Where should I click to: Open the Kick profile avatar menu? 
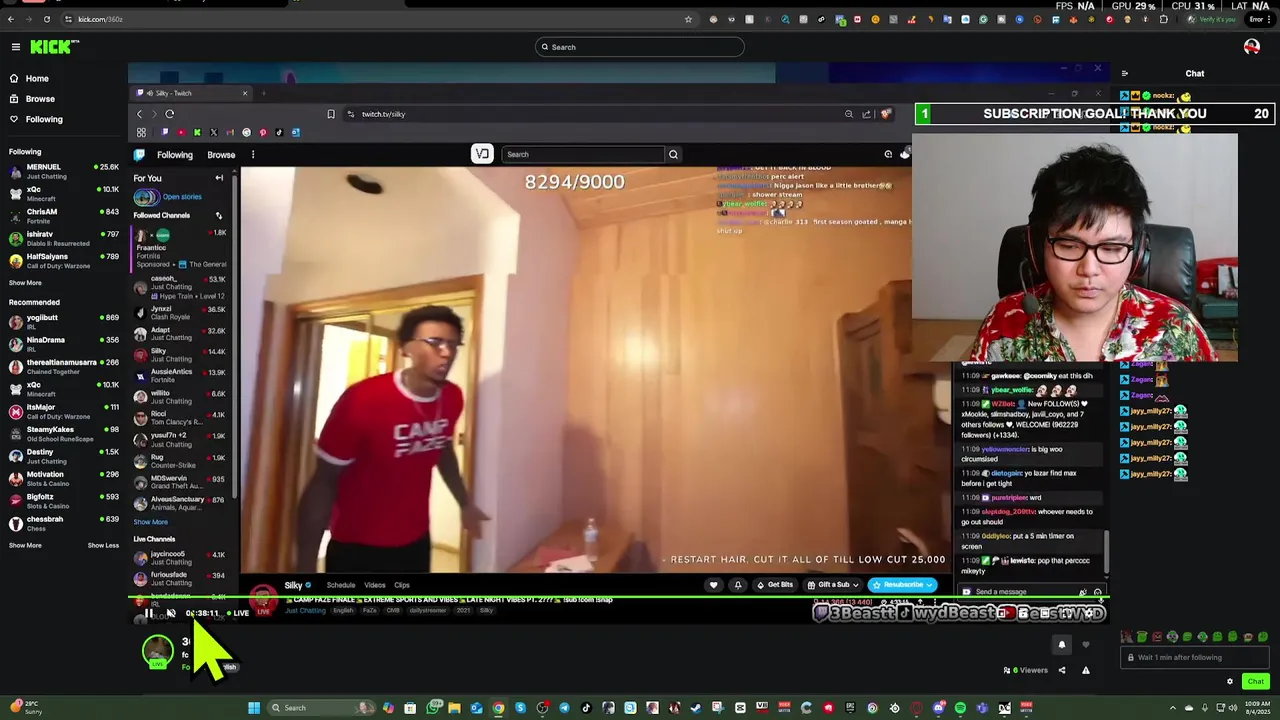[1251, 47]
